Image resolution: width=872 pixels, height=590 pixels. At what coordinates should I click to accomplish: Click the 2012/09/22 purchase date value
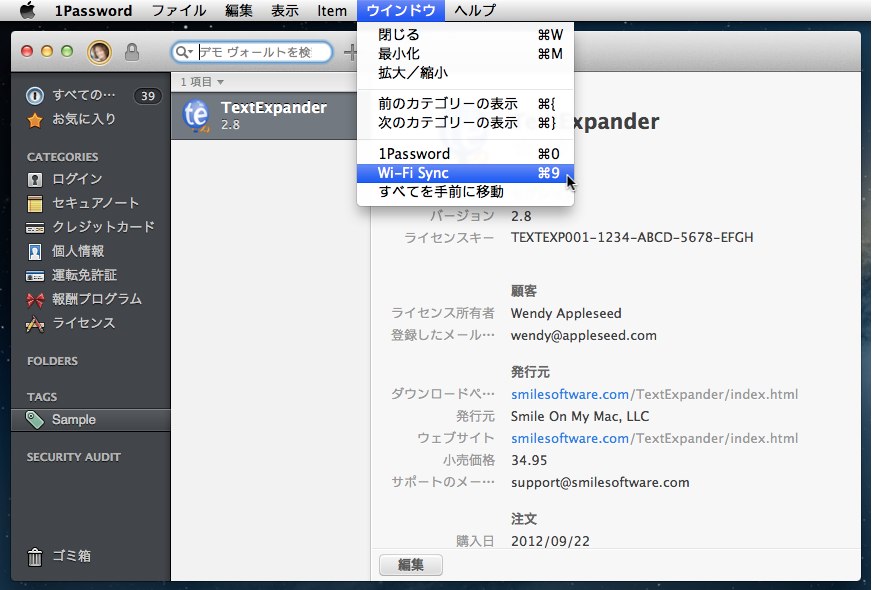pos(550,541)
